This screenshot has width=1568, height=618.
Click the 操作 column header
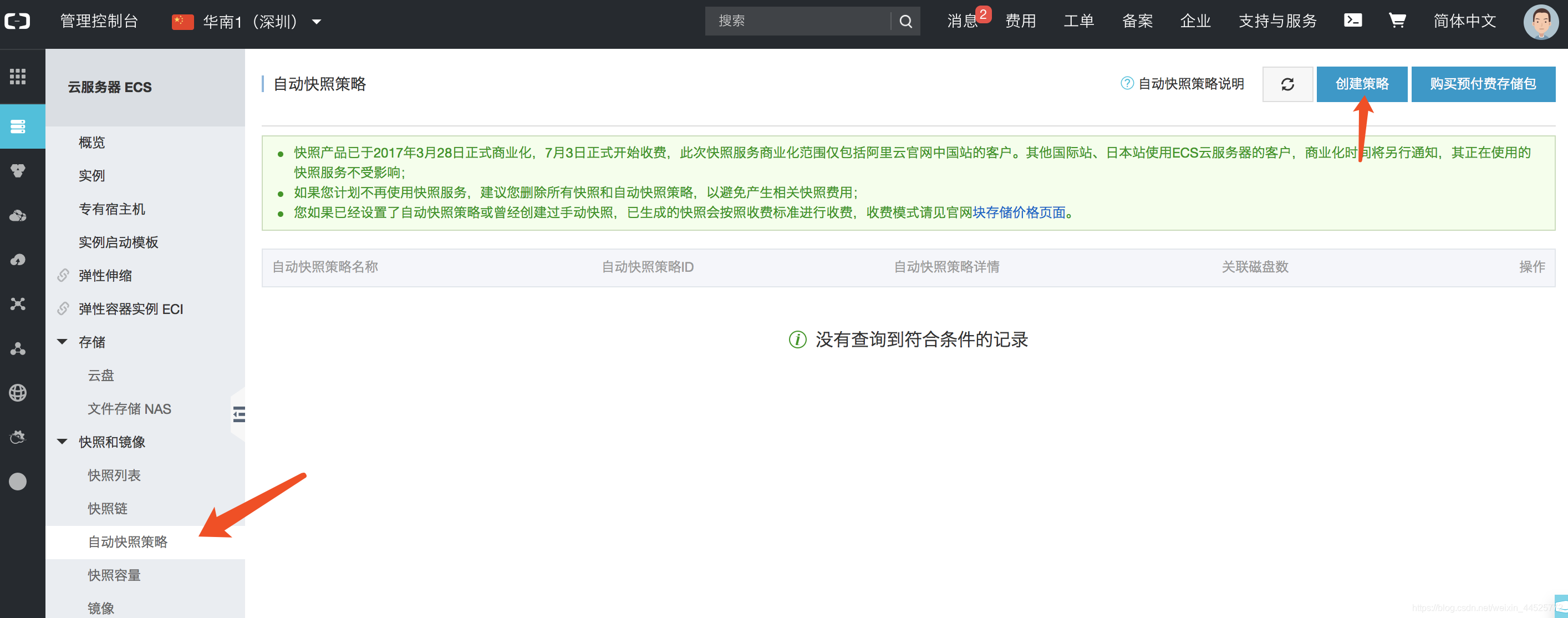[x=1532, y=267]
